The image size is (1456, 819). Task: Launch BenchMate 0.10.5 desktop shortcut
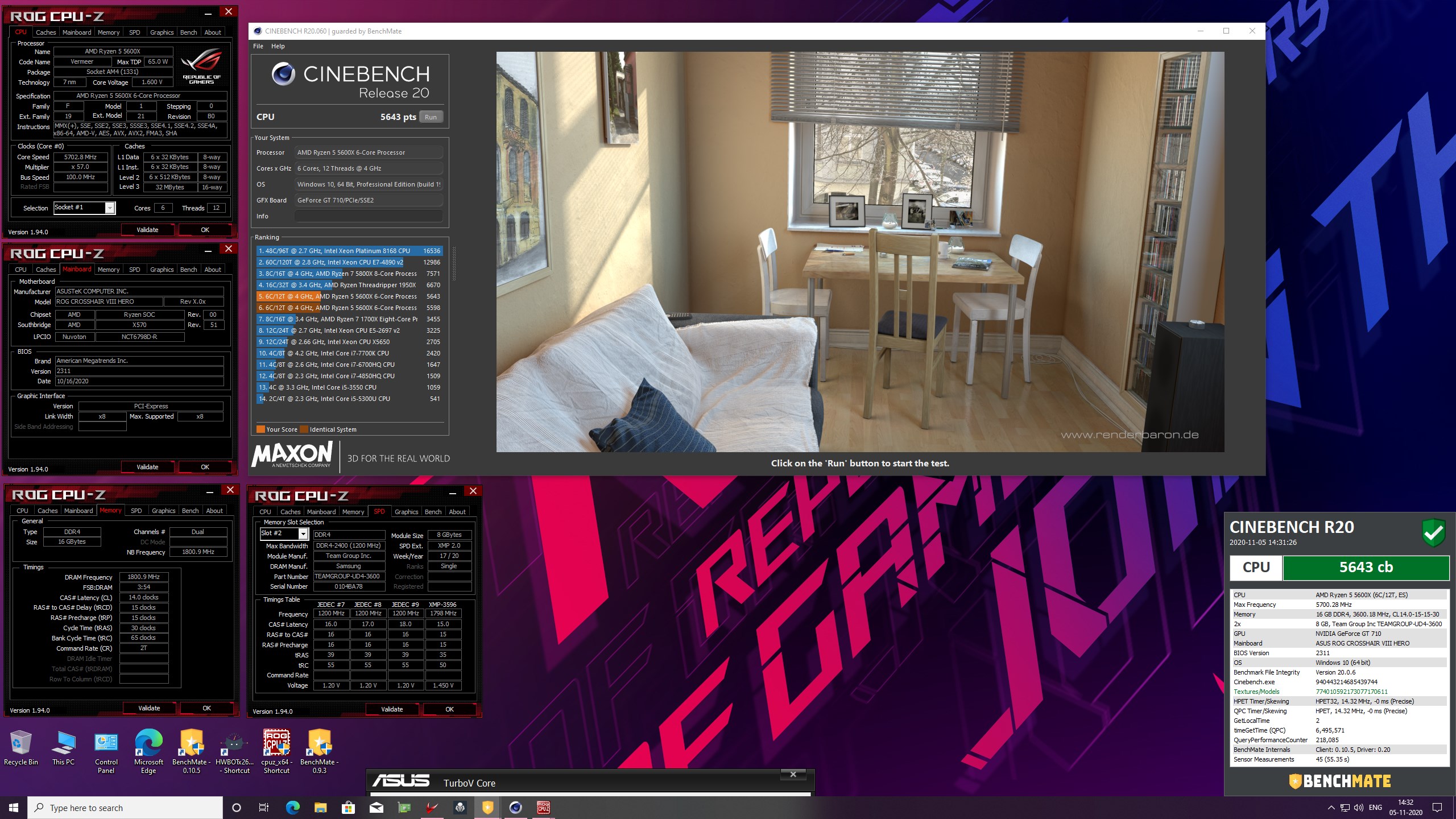click(x=192, y=752)
